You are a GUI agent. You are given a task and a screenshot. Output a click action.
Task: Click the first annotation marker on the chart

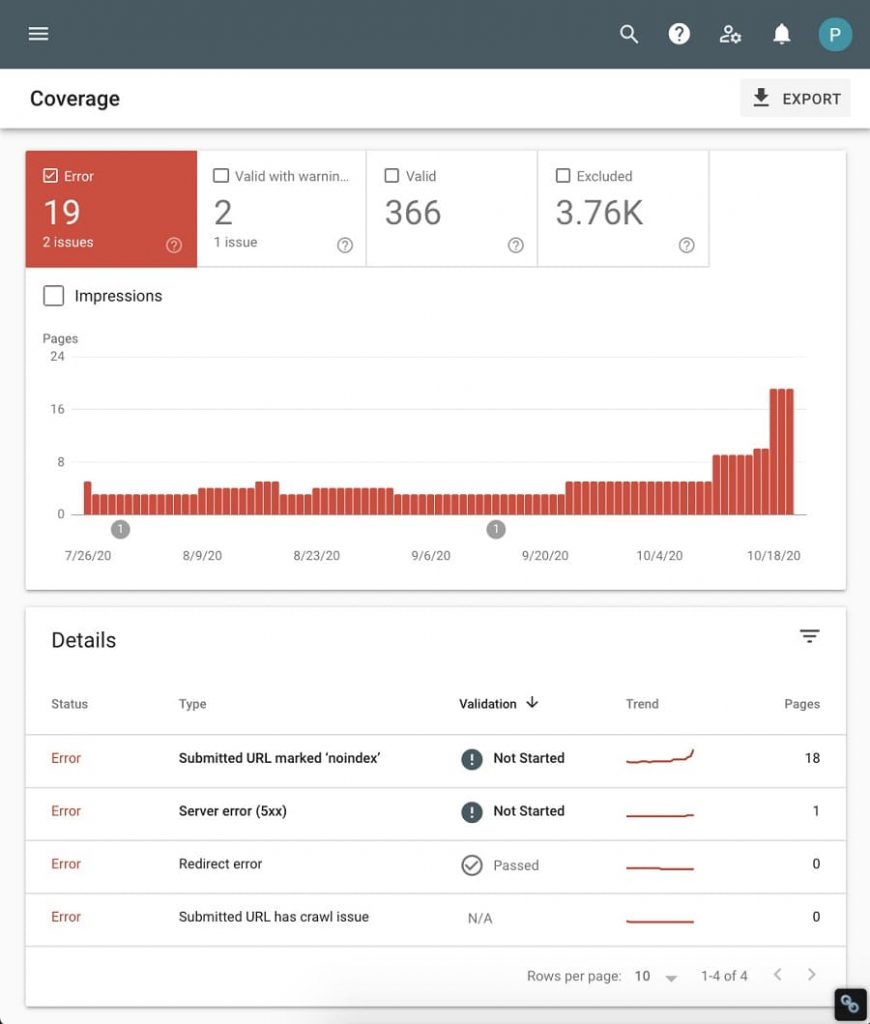coord(120,529)
